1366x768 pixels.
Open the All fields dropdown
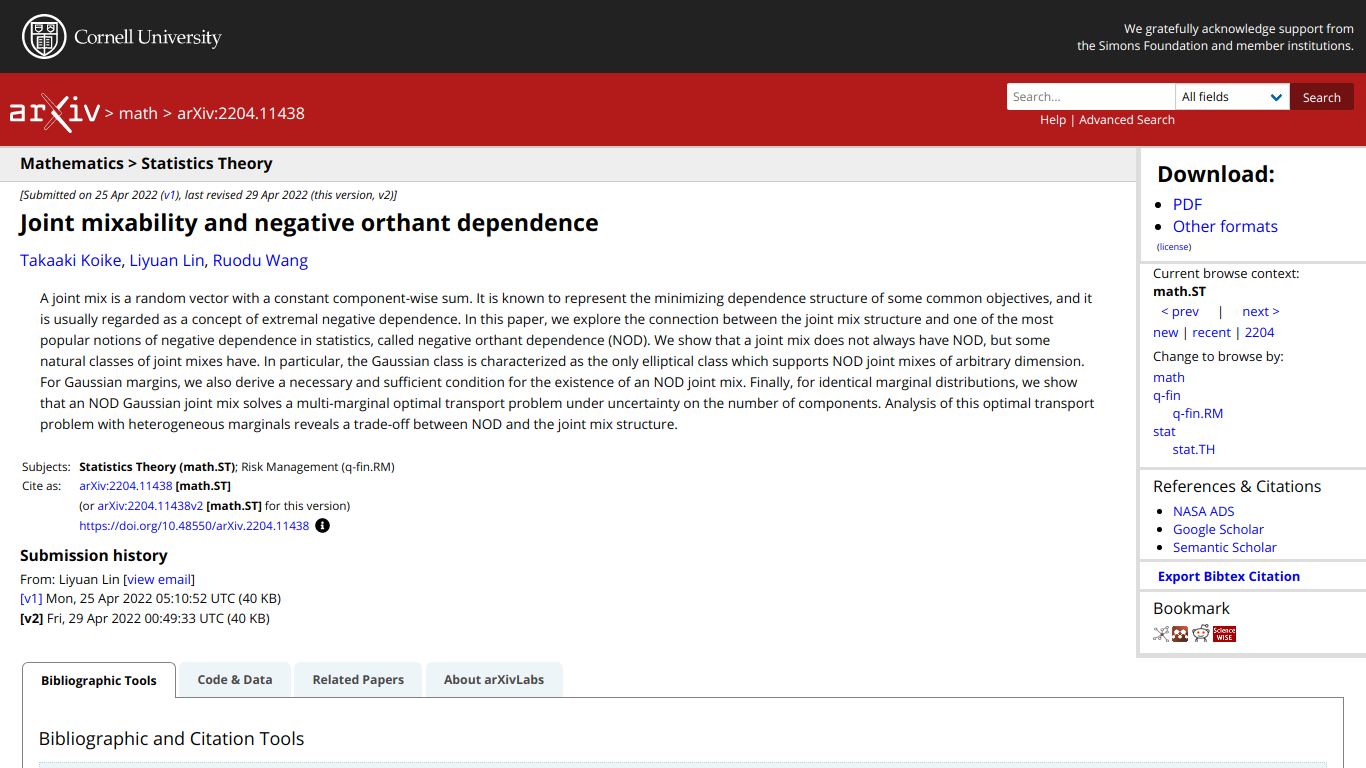[x=1232, y=96]
